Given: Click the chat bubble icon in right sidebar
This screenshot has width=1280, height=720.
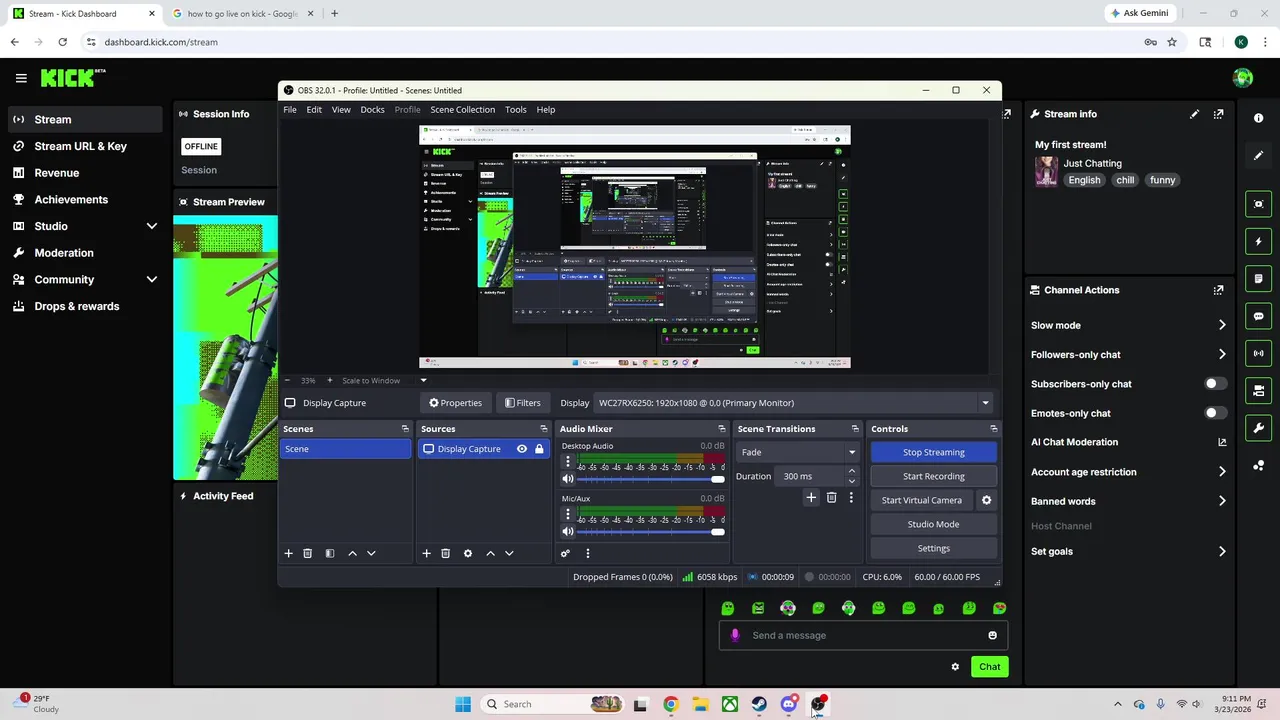Looking at the screenshot, I should (1258, 316).
